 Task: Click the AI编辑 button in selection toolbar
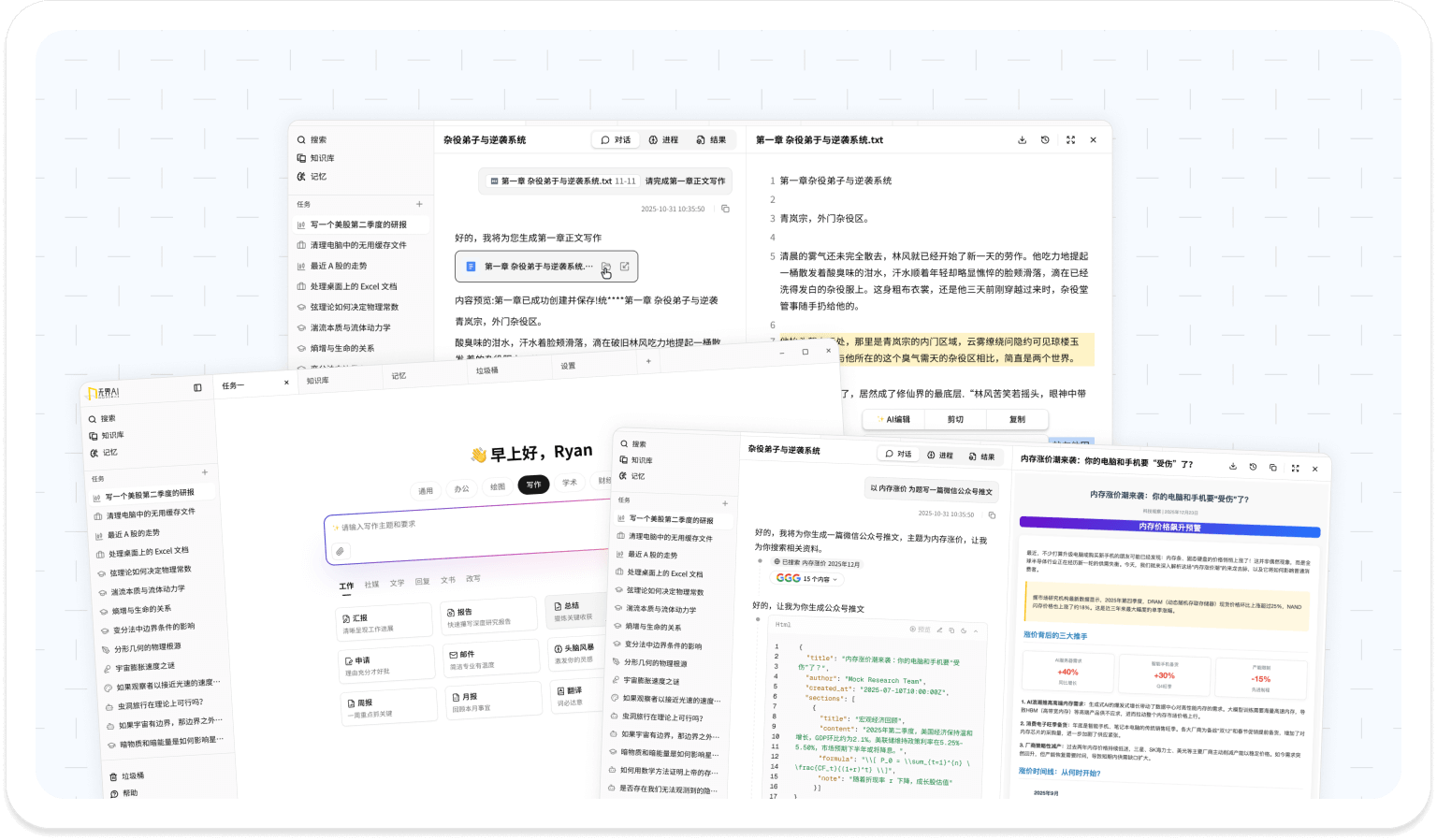(x=893, y=419)
